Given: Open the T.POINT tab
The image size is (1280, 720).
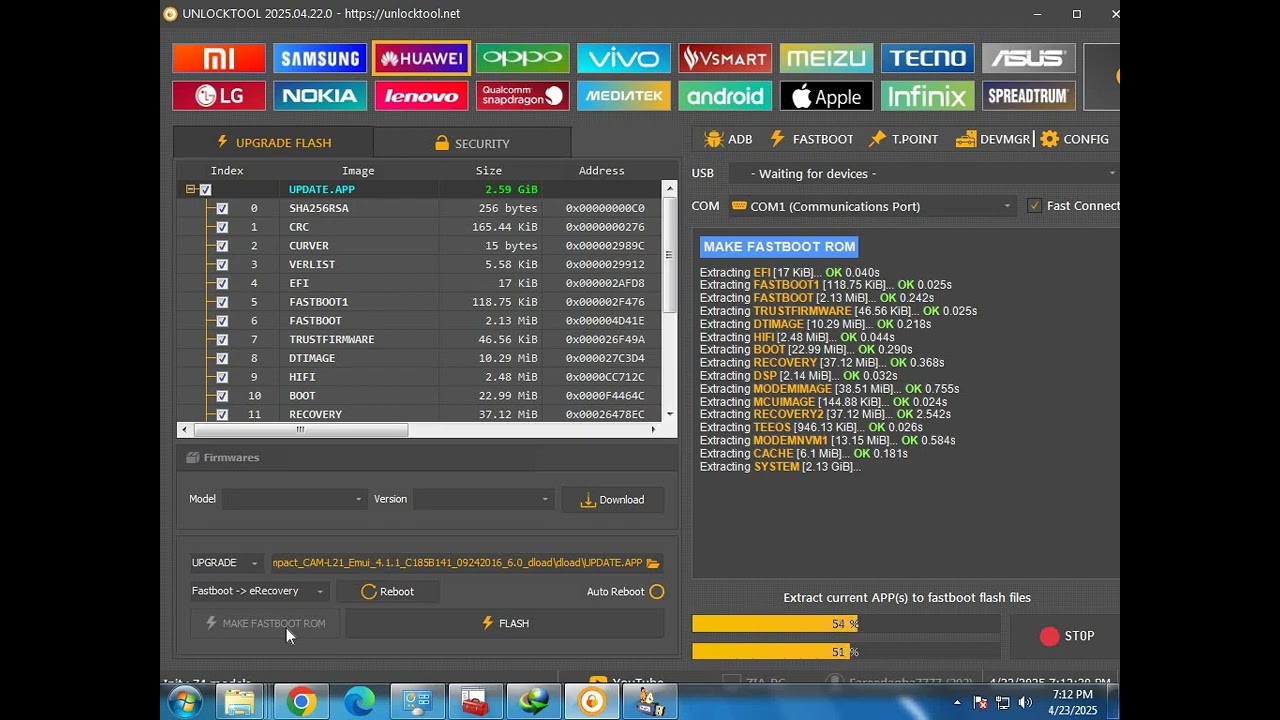Looking at the screenshot, I should (x=903, y=139).
